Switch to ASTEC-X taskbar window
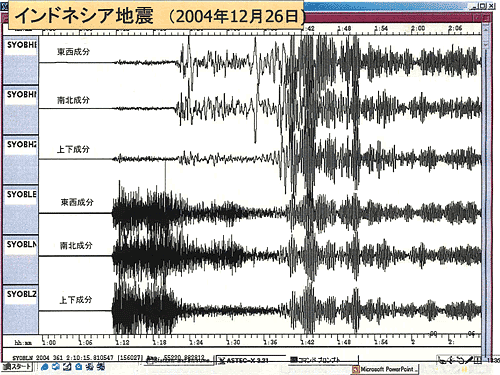Image resolution: width=500 pixels, height=375 pixels. tap(246, 360)
